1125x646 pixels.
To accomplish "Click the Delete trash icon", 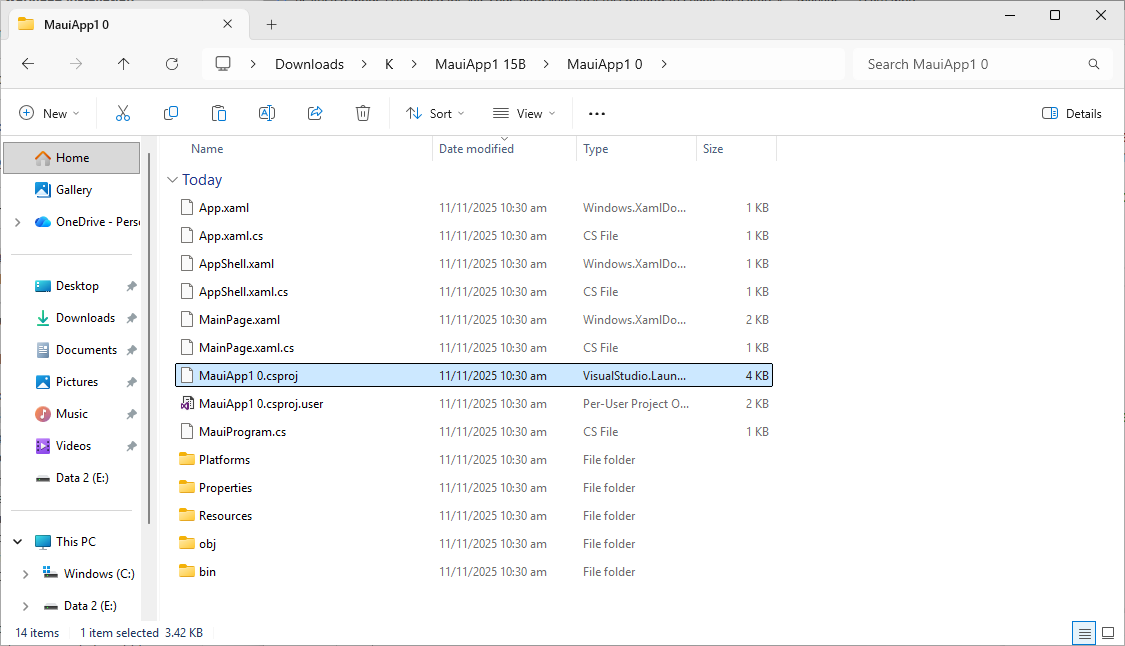I will (x=363, y=113).
